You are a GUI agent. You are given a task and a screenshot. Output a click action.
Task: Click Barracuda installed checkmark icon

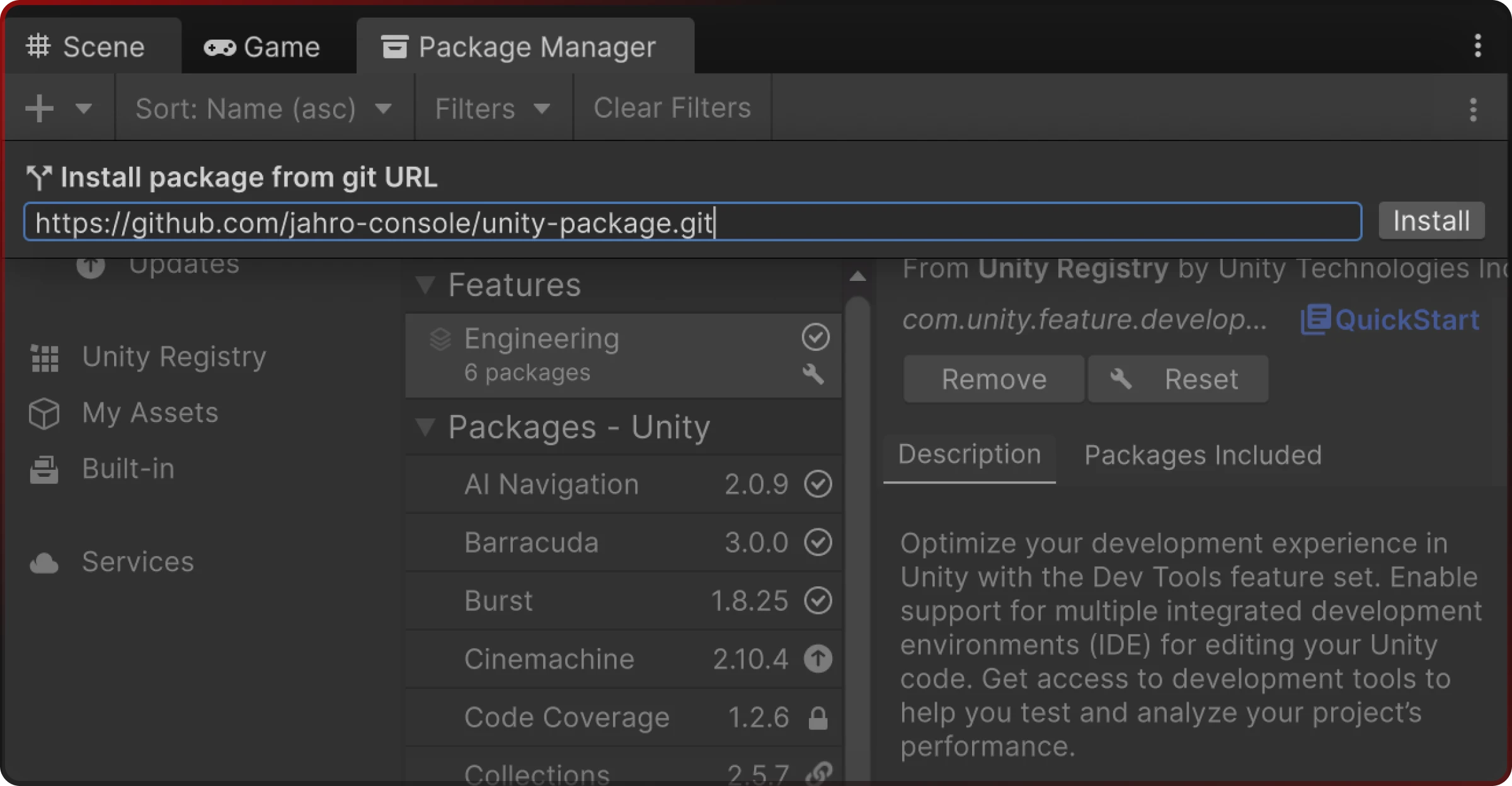(818, 542)
